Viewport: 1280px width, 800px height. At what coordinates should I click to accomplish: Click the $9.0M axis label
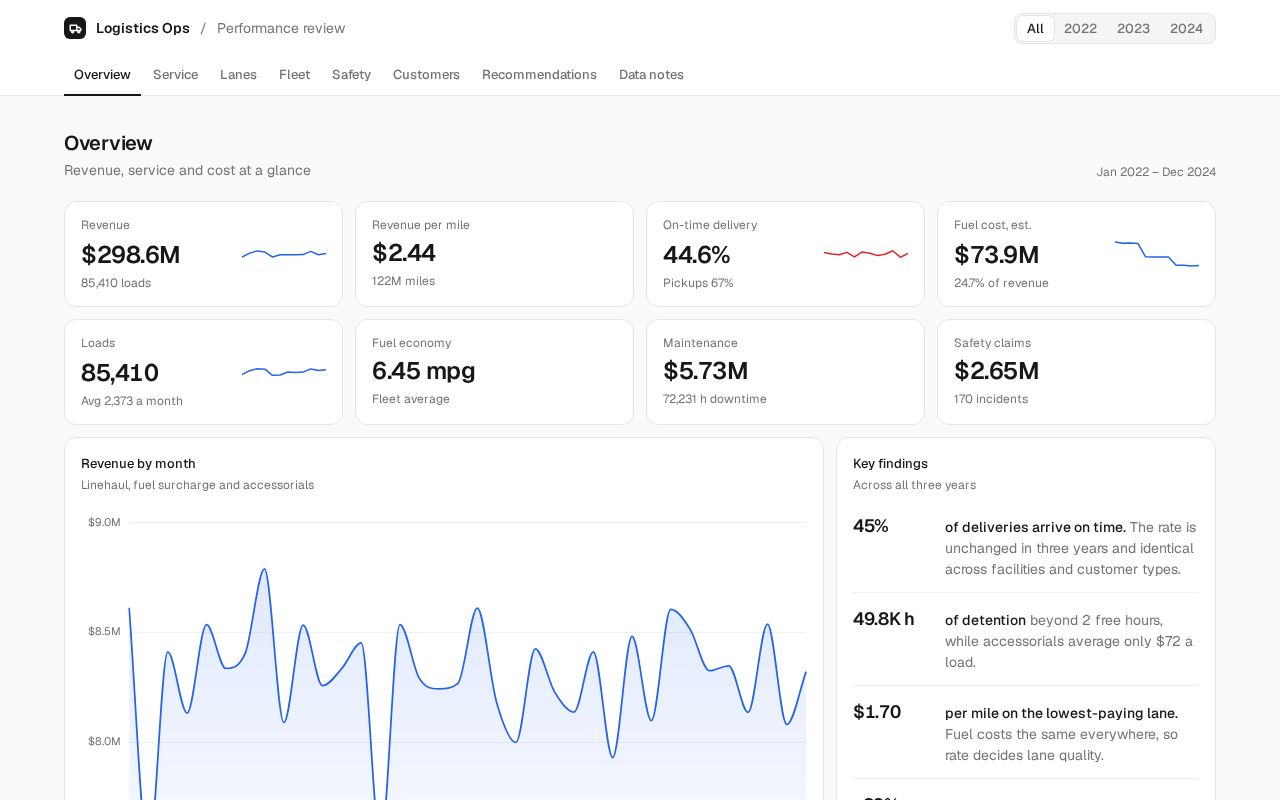click(x=104, y=522)
